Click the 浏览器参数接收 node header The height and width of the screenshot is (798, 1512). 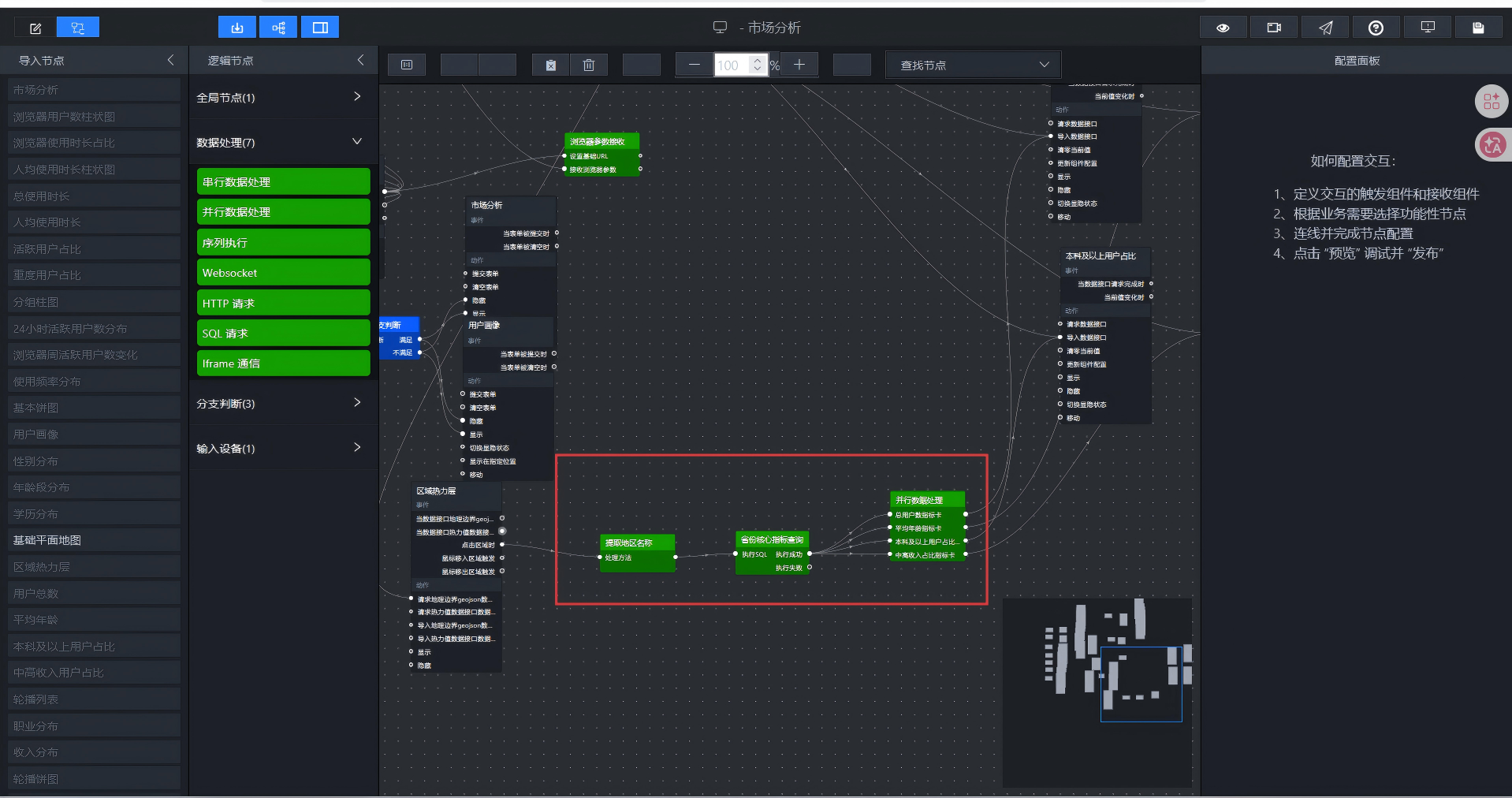[602, 141]
